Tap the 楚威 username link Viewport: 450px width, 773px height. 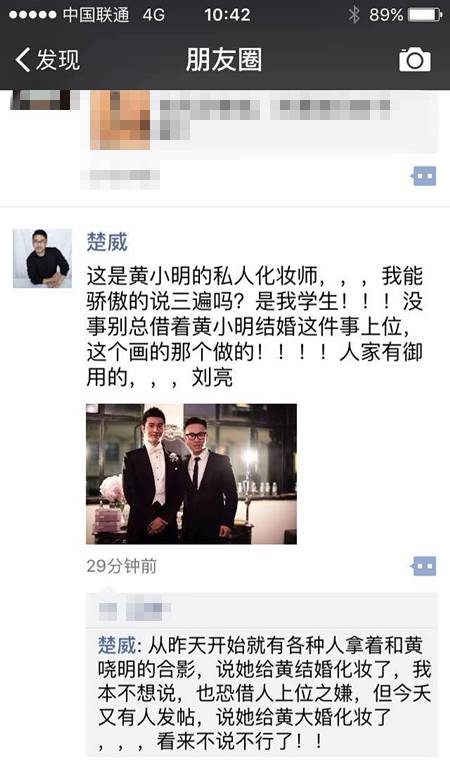click(x=107, y=242)
